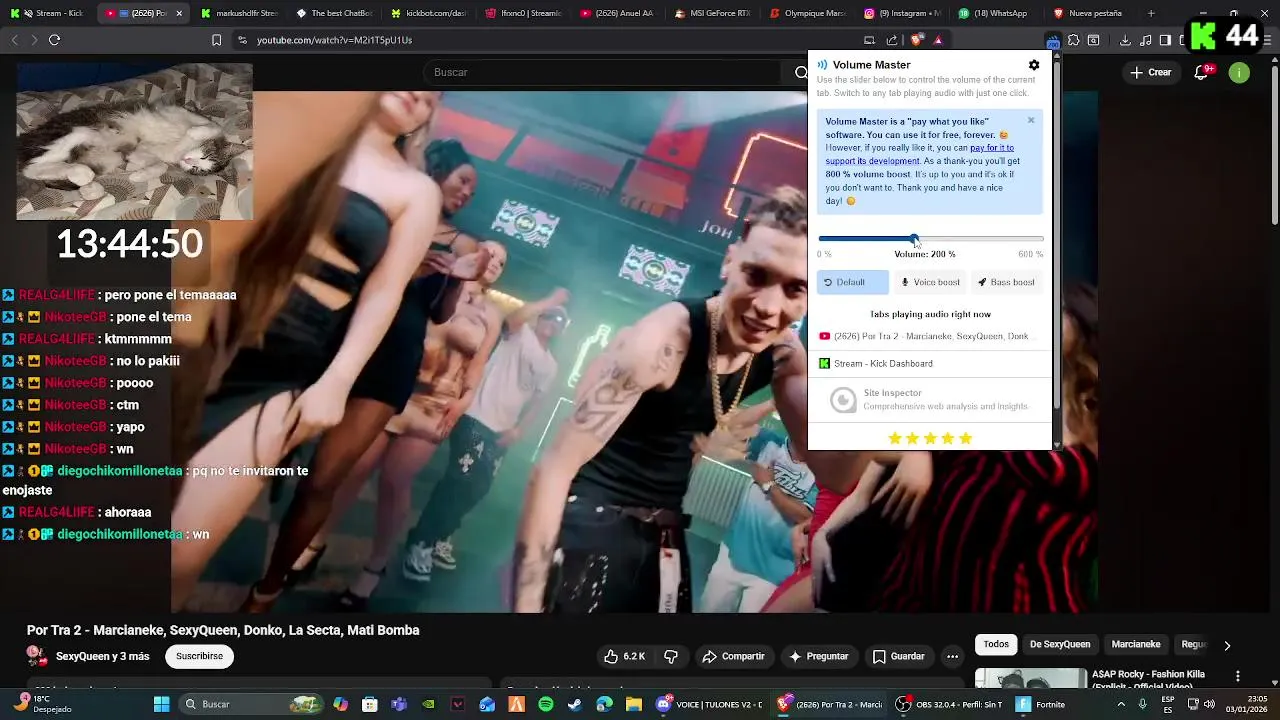The width and height of the screenshot is (1280, 720).
Task: Select the Todos filter chip
Action: pyautogui.click(x=996, y=644)
